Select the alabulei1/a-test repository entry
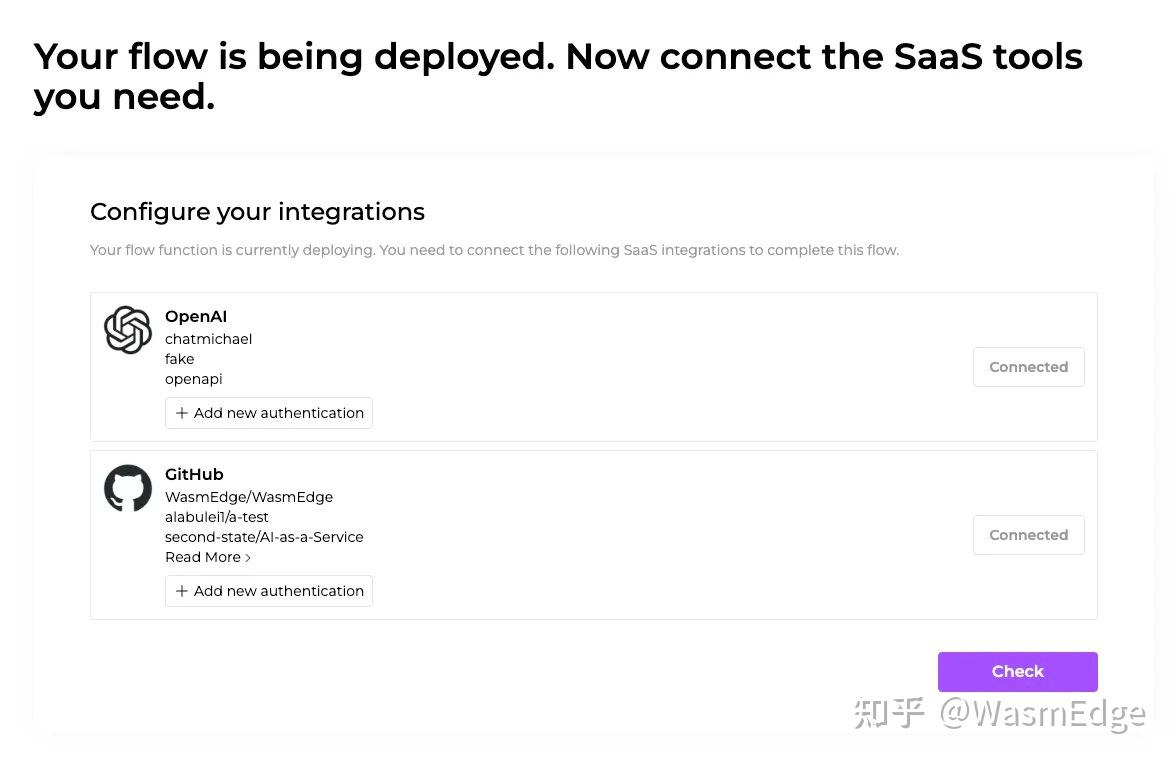Viewport: 1175px width, 765px height. 217,517
